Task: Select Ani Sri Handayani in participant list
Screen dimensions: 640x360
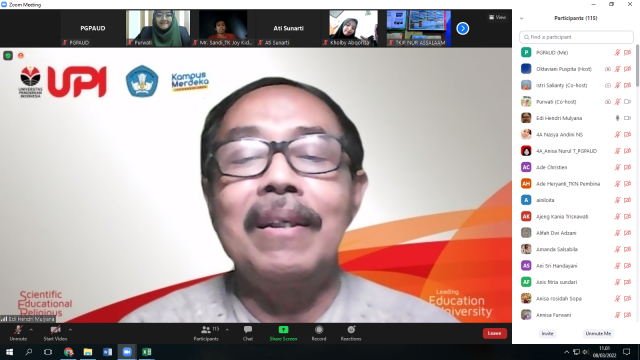Action: coord(575,266)
